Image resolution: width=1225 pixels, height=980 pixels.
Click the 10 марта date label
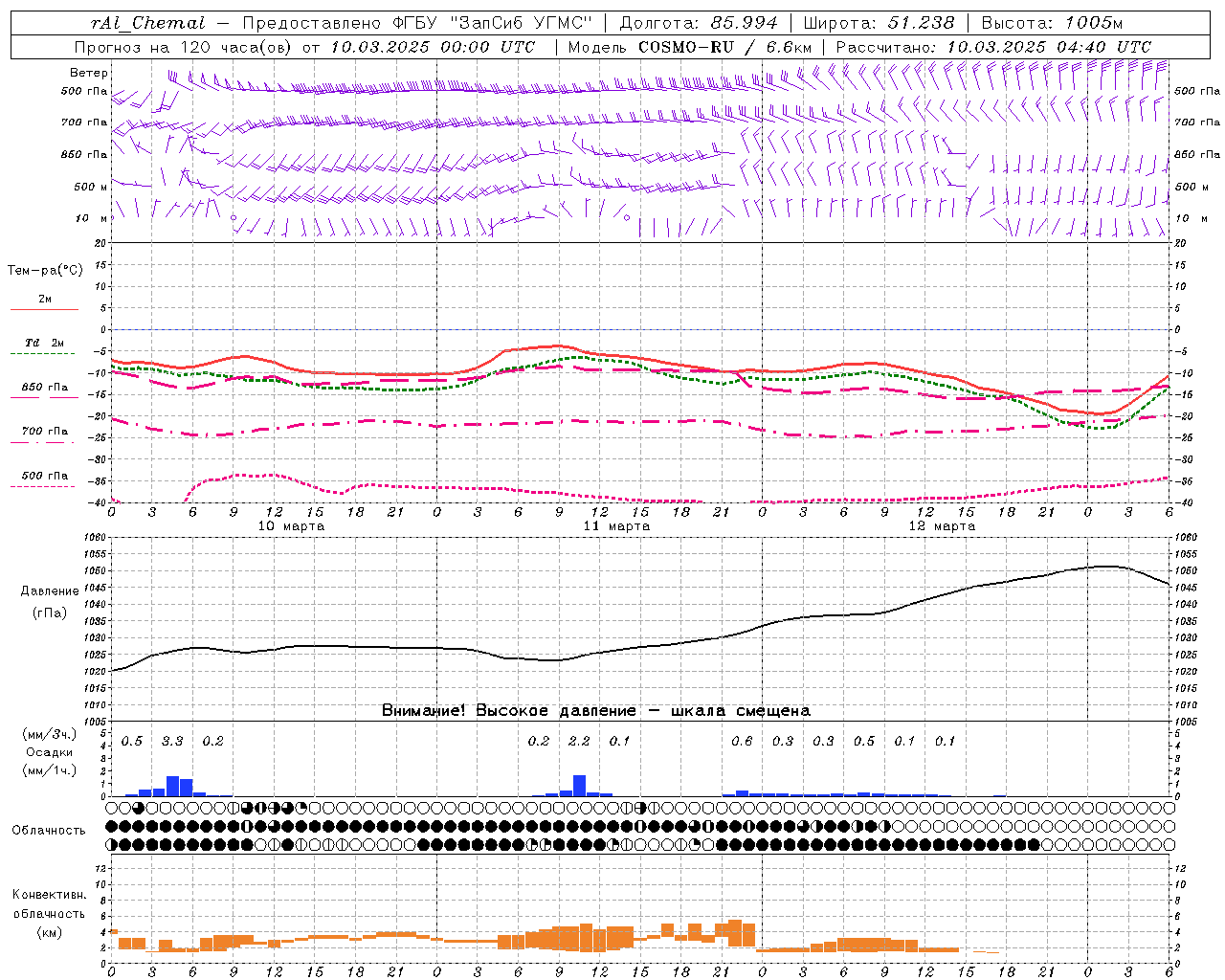(x=292, y=525)
